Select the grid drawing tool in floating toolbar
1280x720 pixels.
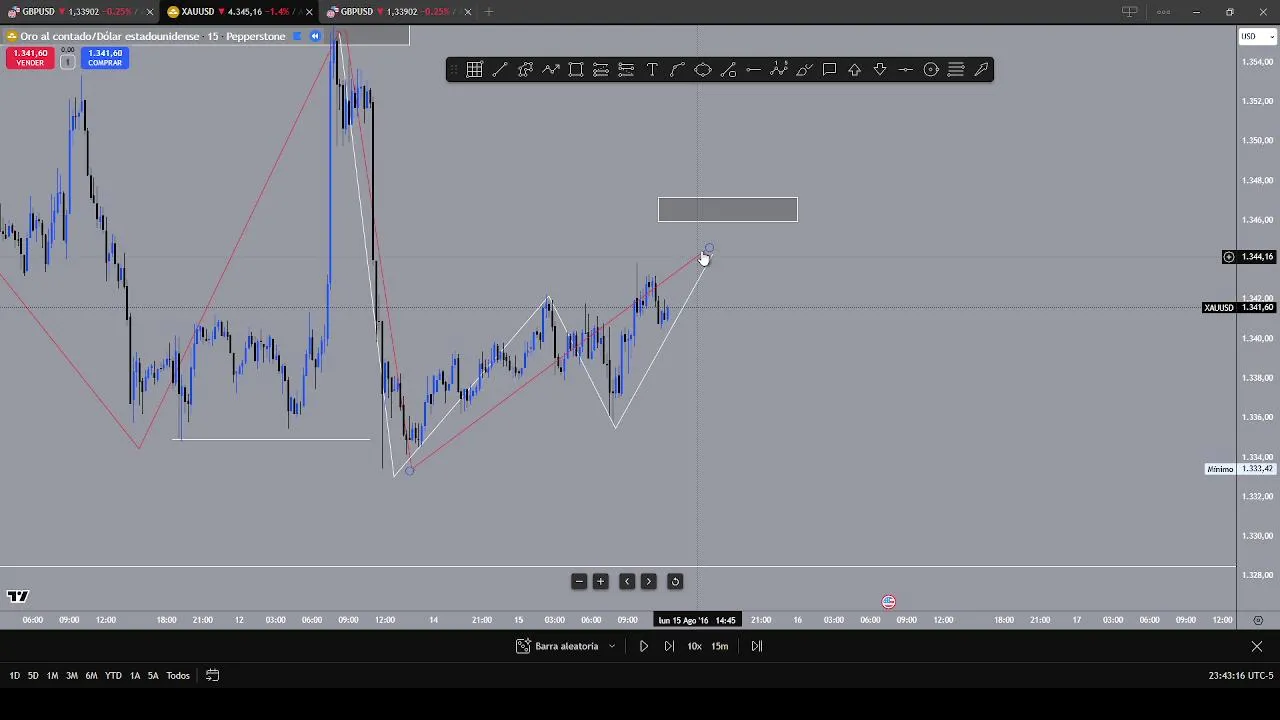[x=474, y=69]
